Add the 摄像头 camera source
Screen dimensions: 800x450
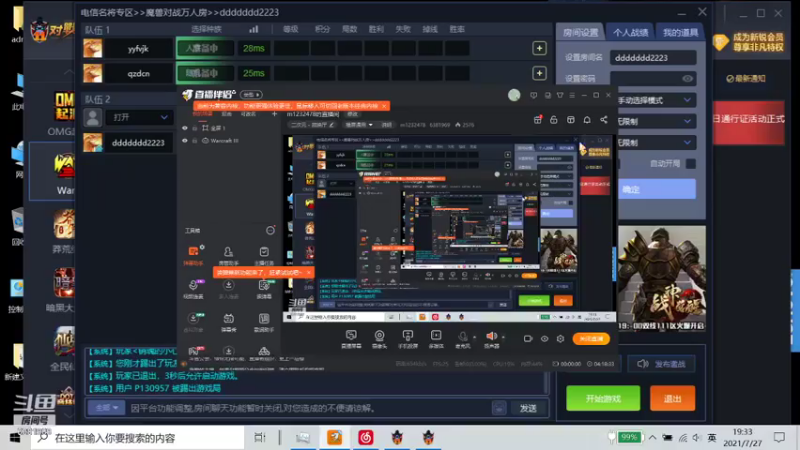click(x=379, y=339)
